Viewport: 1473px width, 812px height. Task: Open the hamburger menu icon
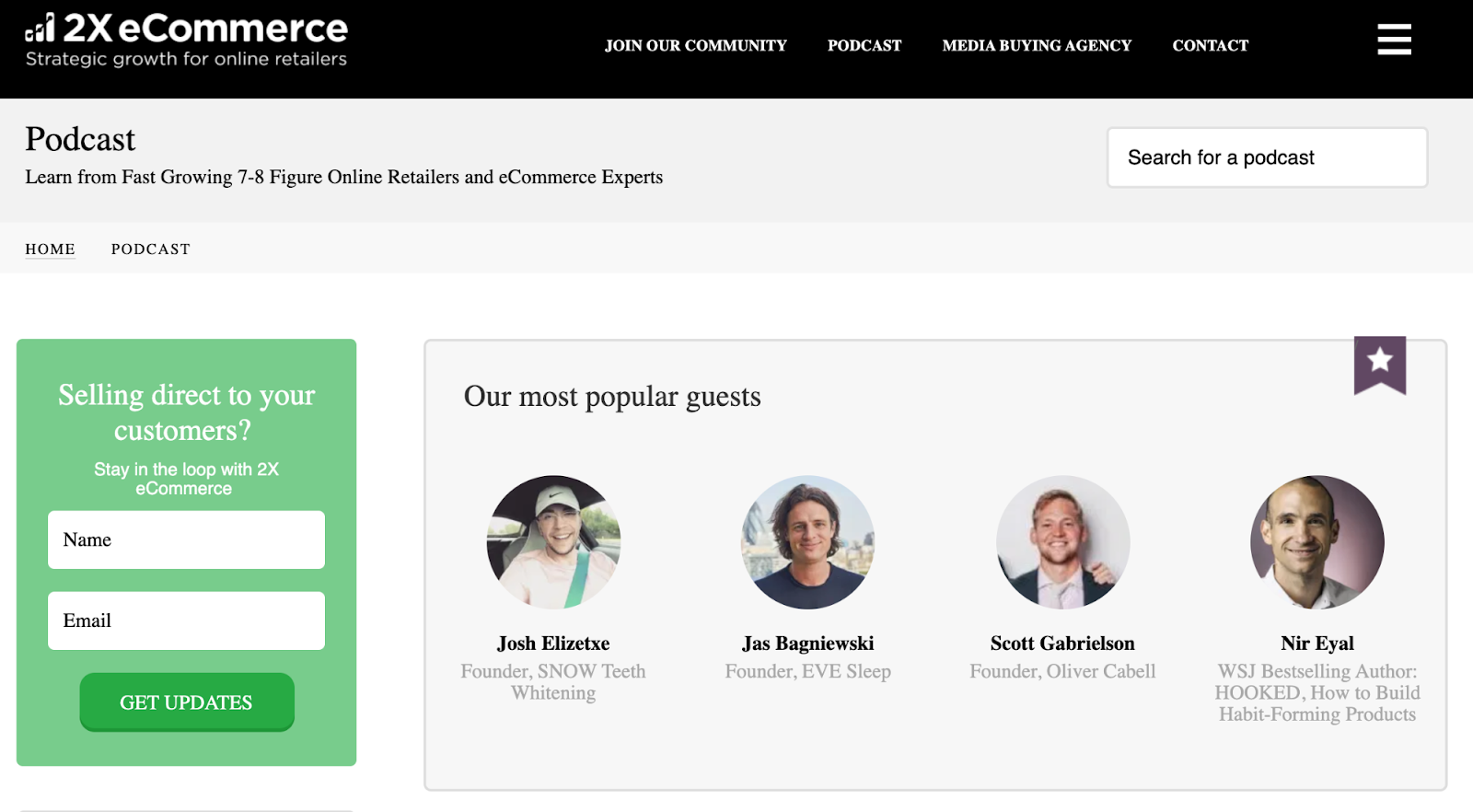pyautogui.click(x=1394, y=40)
